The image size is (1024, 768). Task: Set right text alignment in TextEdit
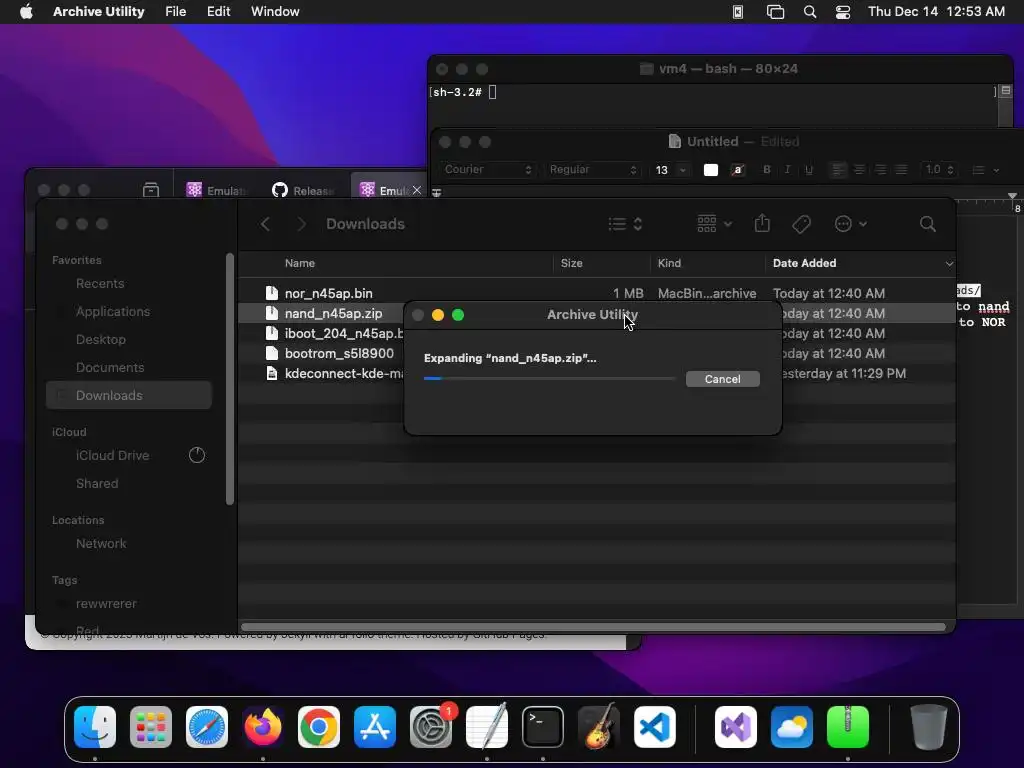coord(881,170)
